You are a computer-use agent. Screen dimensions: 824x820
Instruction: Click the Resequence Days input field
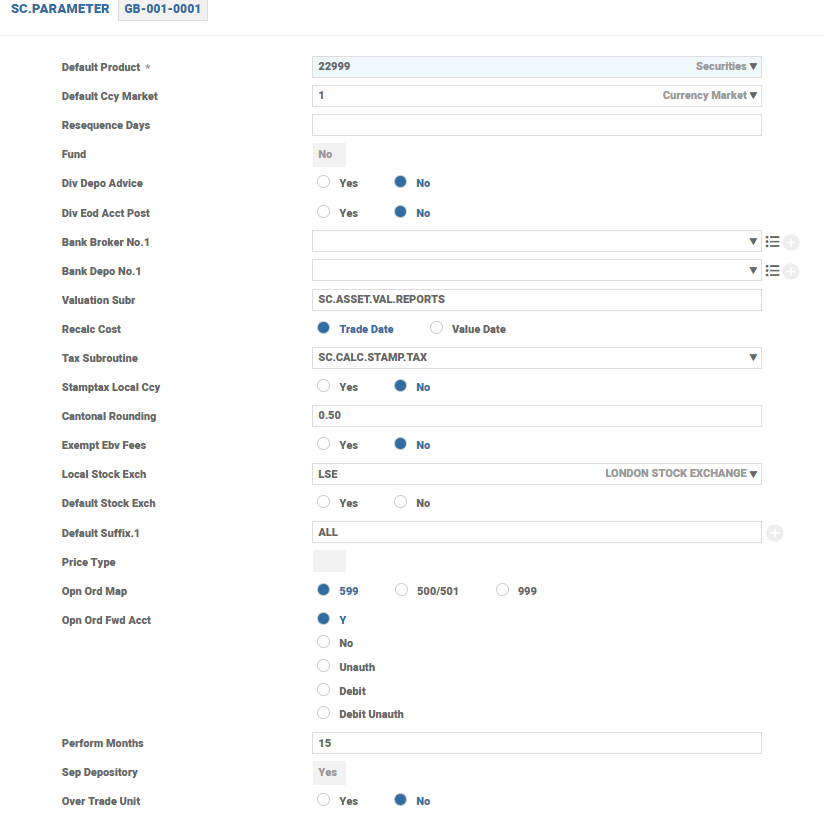pos(536,125)
